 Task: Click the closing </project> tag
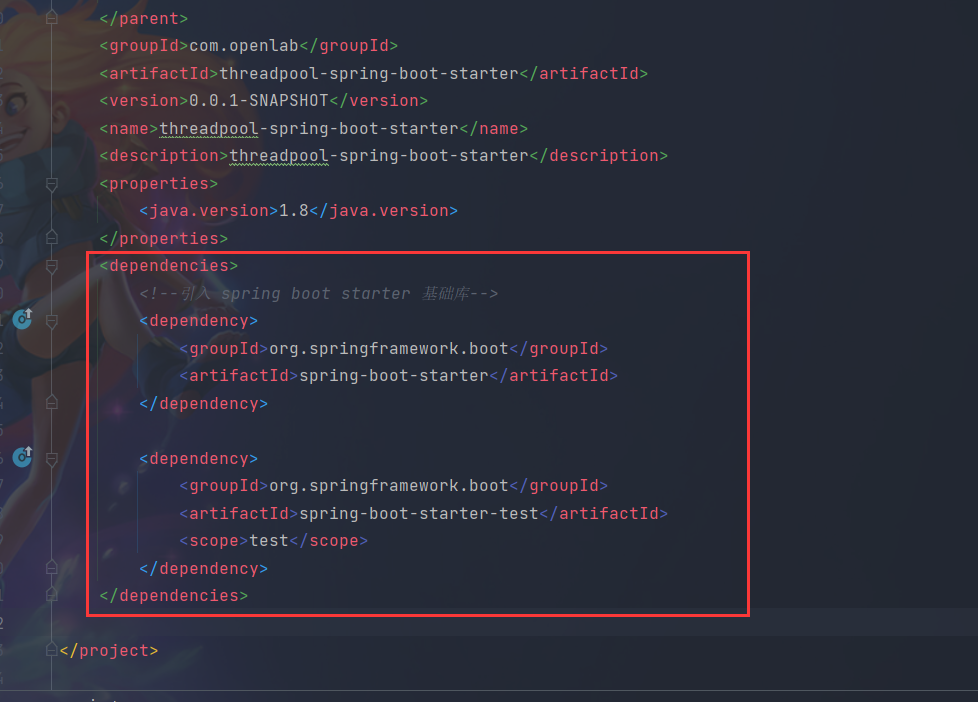[108, 650]
